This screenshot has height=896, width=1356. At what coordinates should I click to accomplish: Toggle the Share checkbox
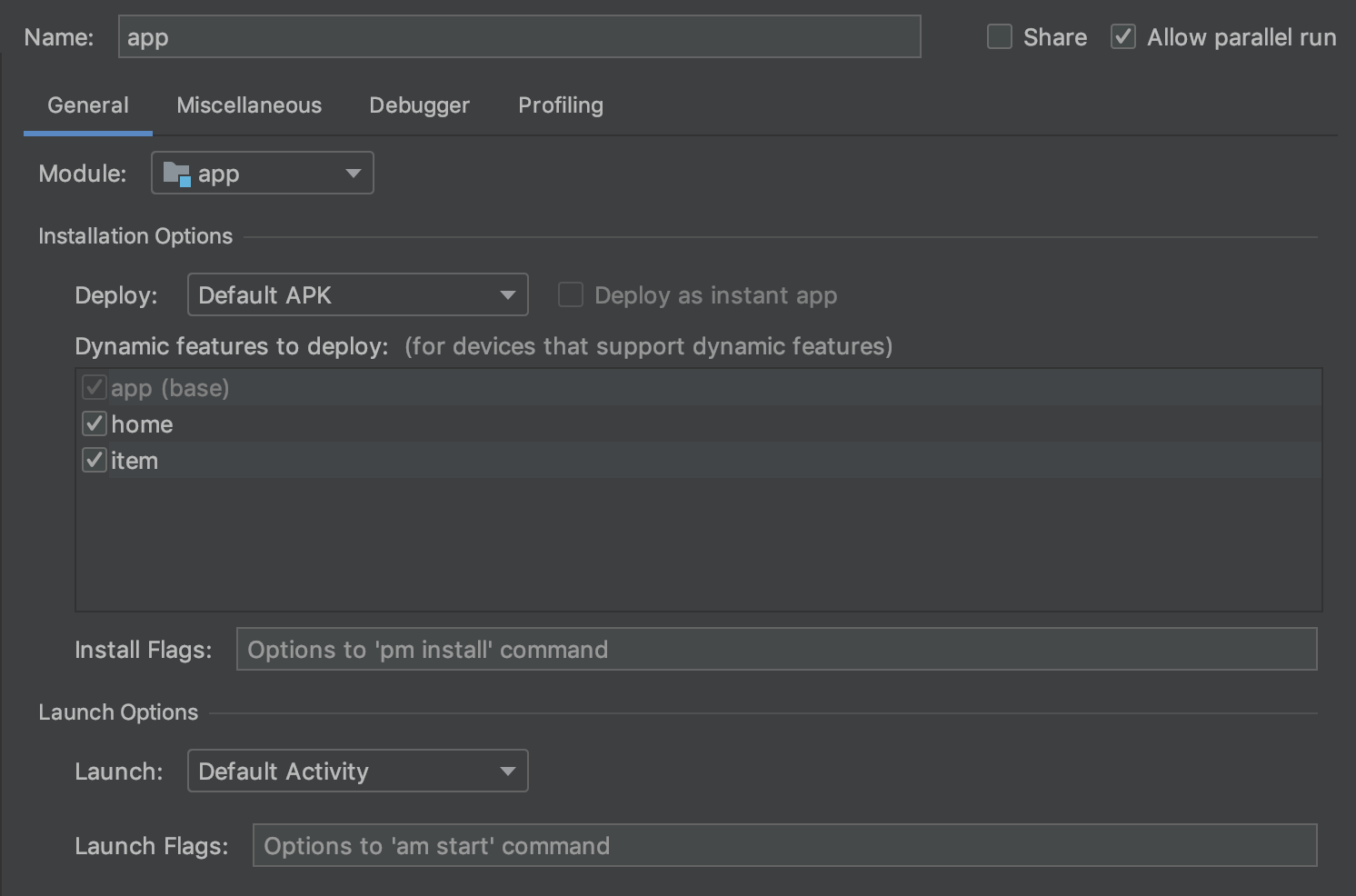(x=1000, y=37)
